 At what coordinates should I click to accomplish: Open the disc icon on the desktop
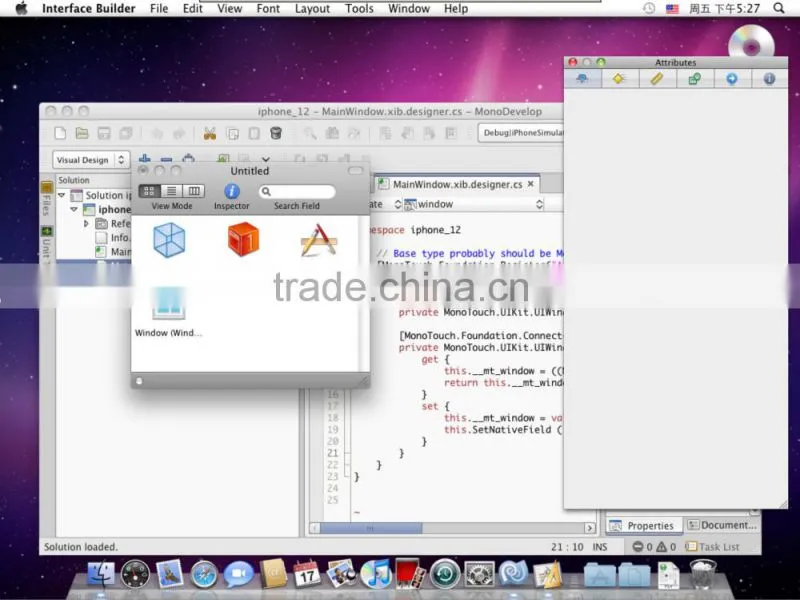(751, 45)
